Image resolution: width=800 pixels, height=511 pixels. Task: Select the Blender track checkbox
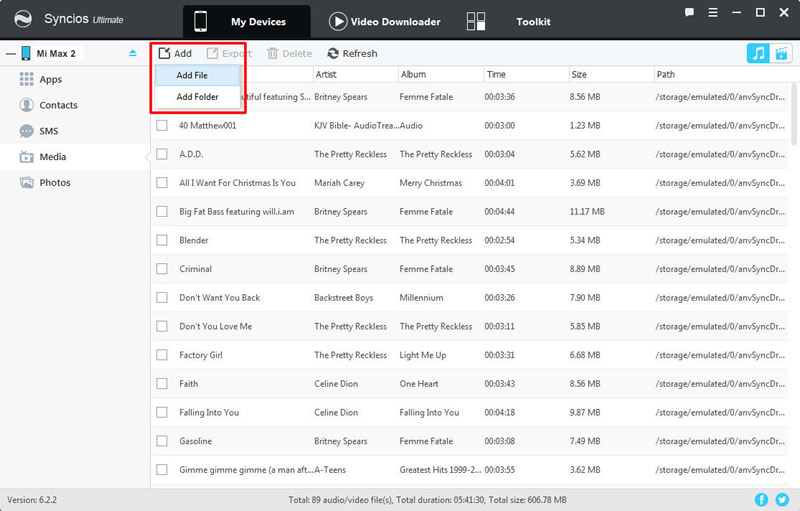(x=162, y=240)
